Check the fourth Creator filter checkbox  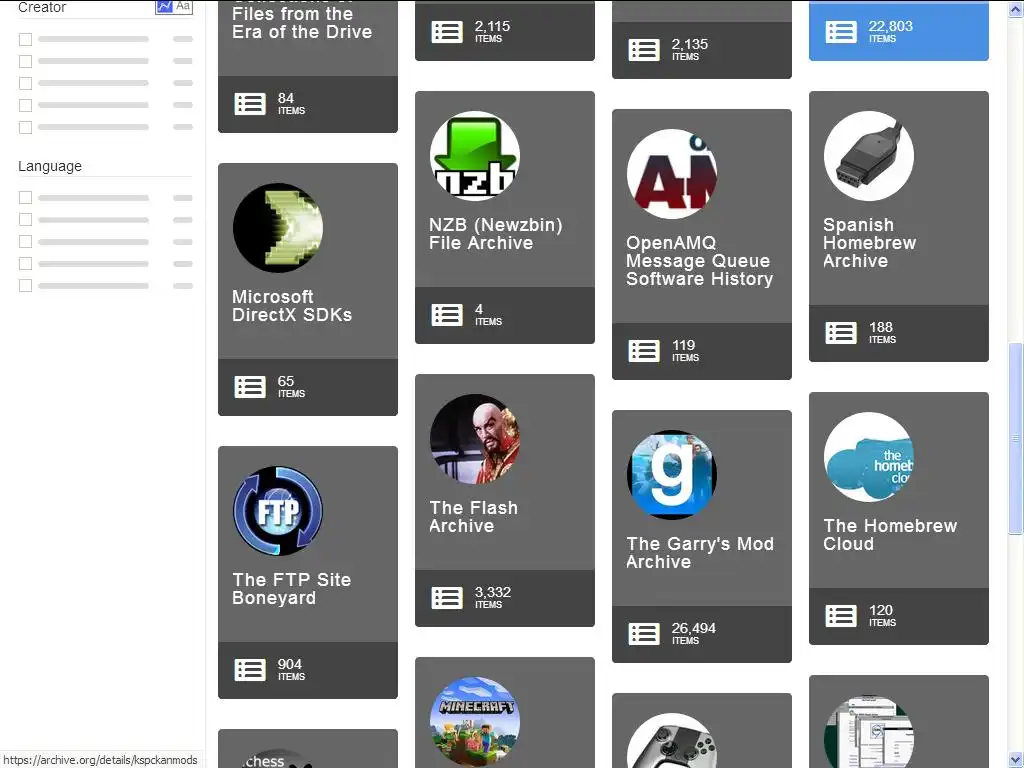(25, 105)
